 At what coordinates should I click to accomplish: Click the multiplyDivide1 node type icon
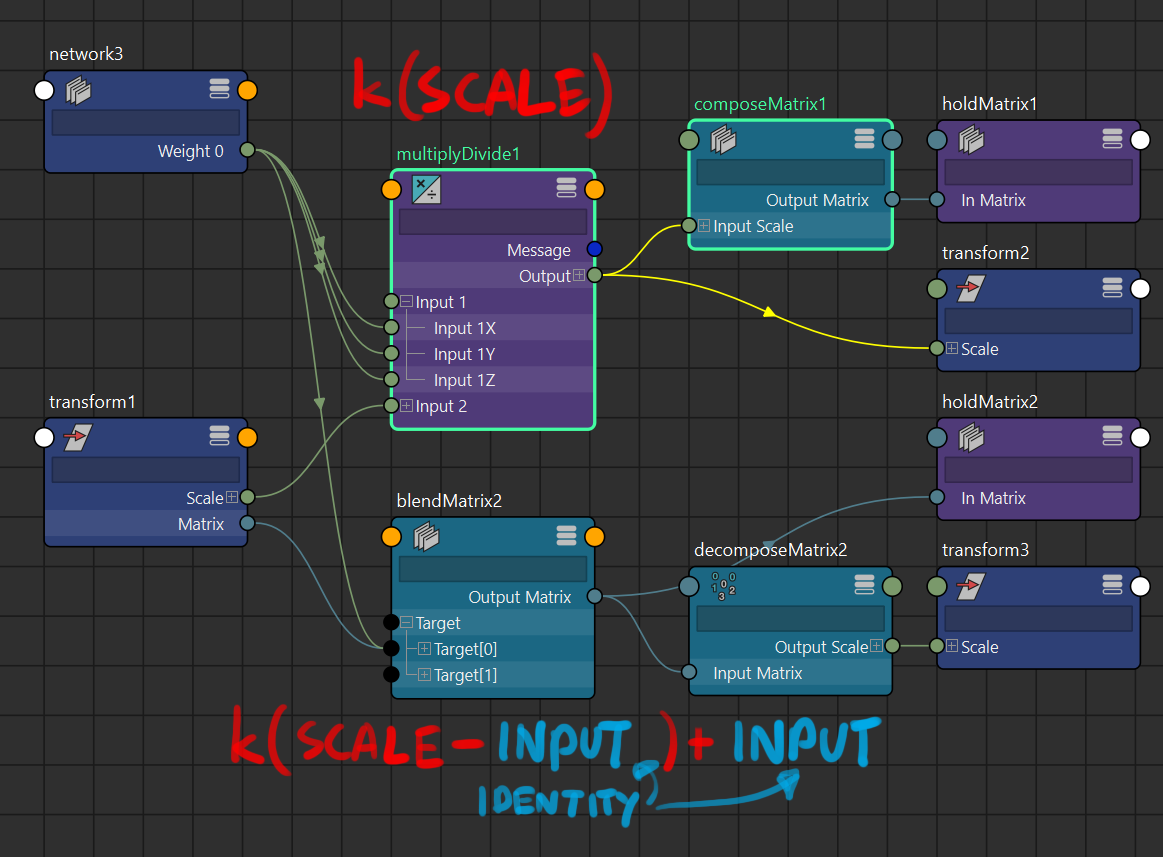426,189
